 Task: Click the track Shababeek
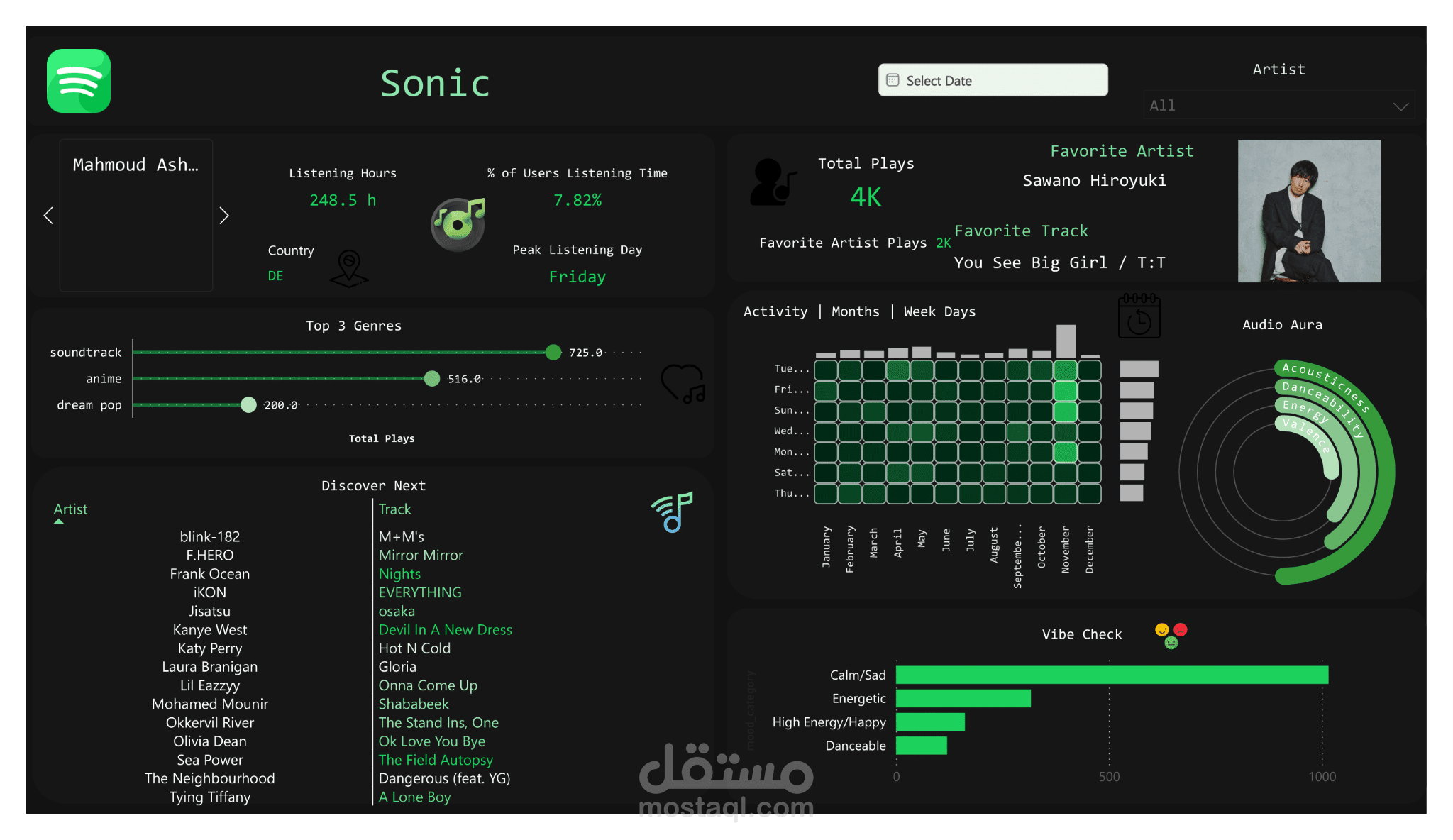[x=414, y=704]
